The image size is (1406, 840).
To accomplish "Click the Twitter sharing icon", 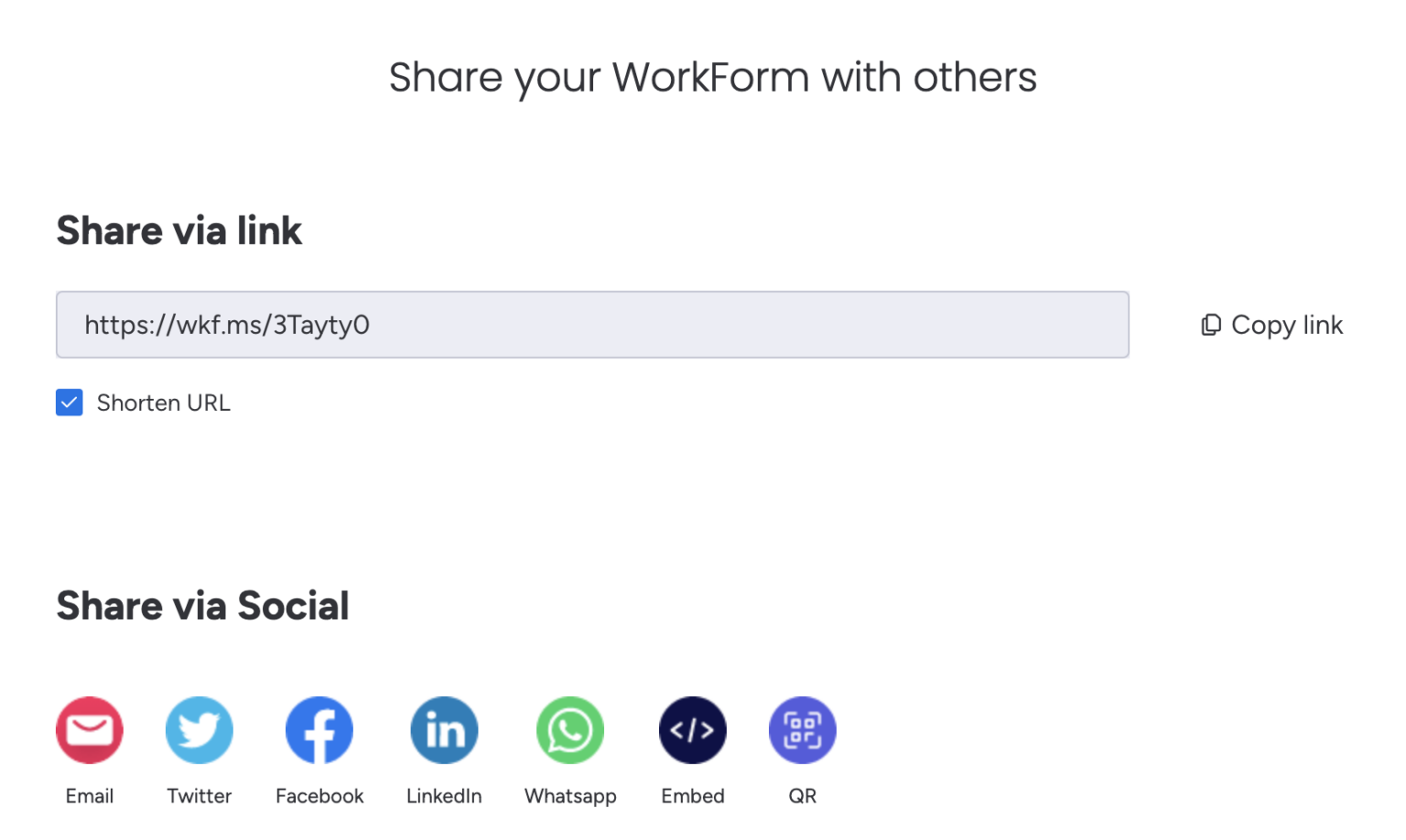I will (199, 729).
